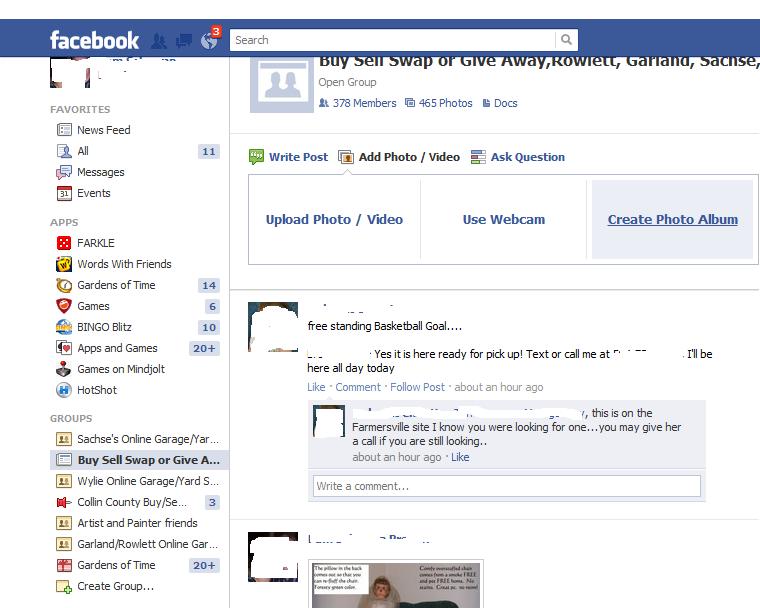Choose Upload Photo / Video option
Screen dimensions: 760x608
(x=334, y=219)
